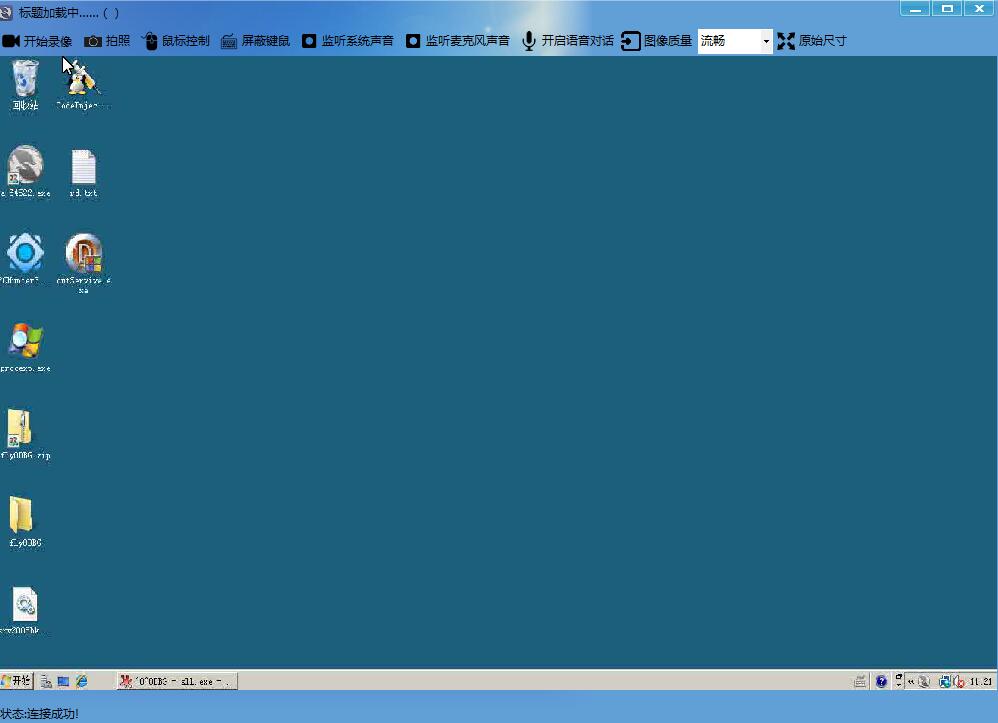The width and height of the screenshot is (998, 723).
Task: Click the 状态:连接成功! status text
Action: click(39, 714)
